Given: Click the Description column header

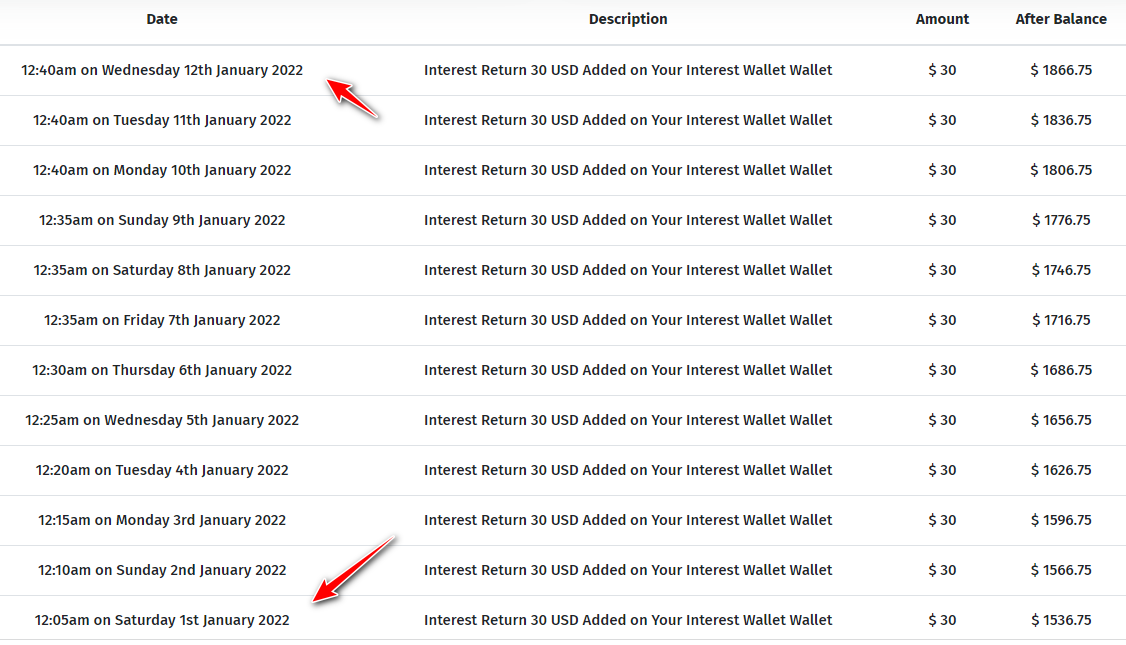Looking at the screenshot, I should click(628, 19).
